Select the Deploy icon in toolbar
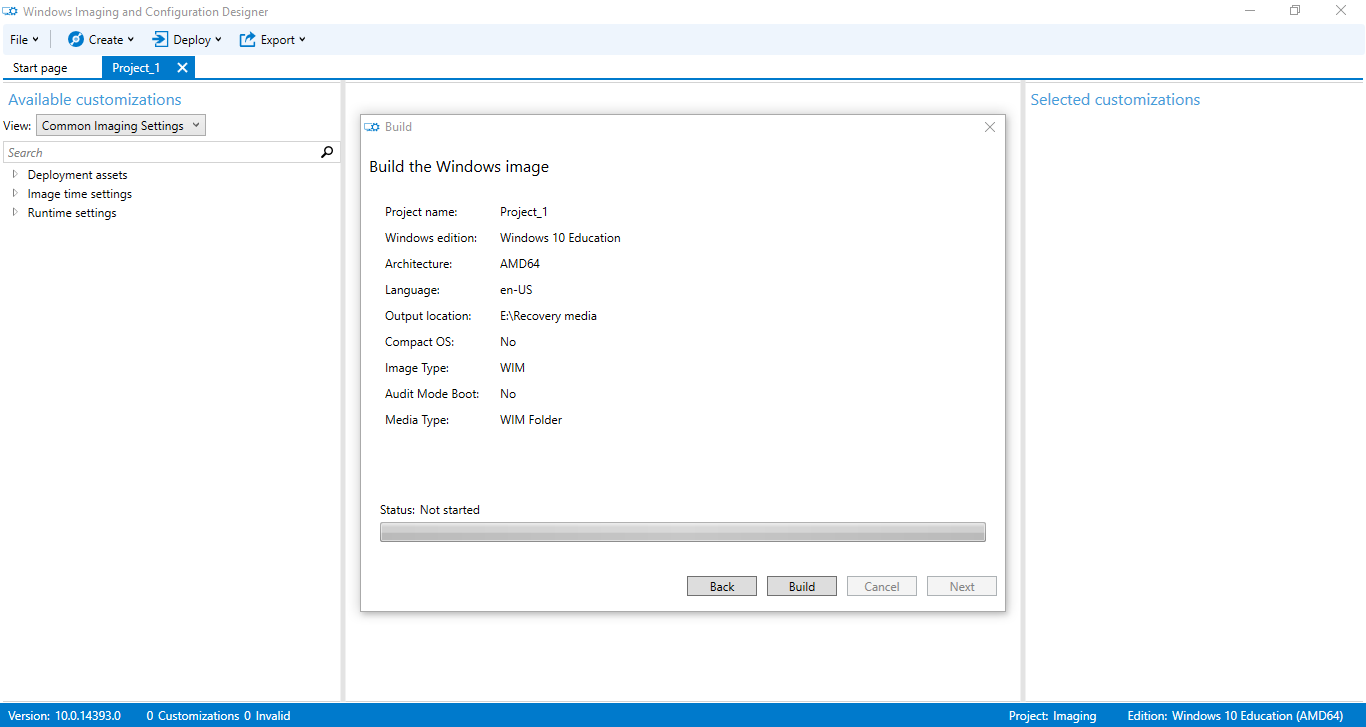The width and height of the screenshot is (1366, 727). coord(157,39)
